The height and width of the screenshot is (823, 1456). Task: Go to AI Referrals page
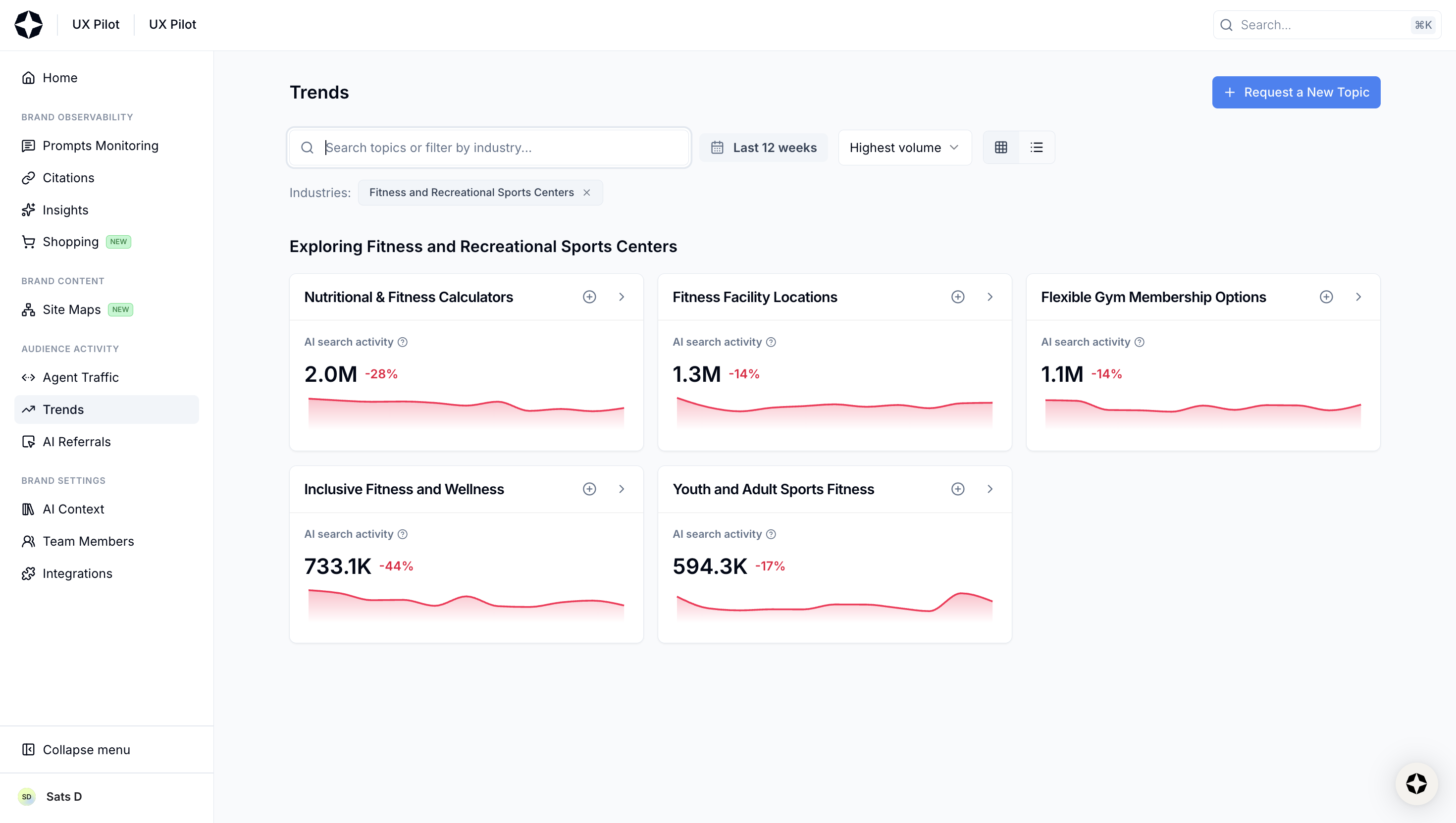point(76,441)
